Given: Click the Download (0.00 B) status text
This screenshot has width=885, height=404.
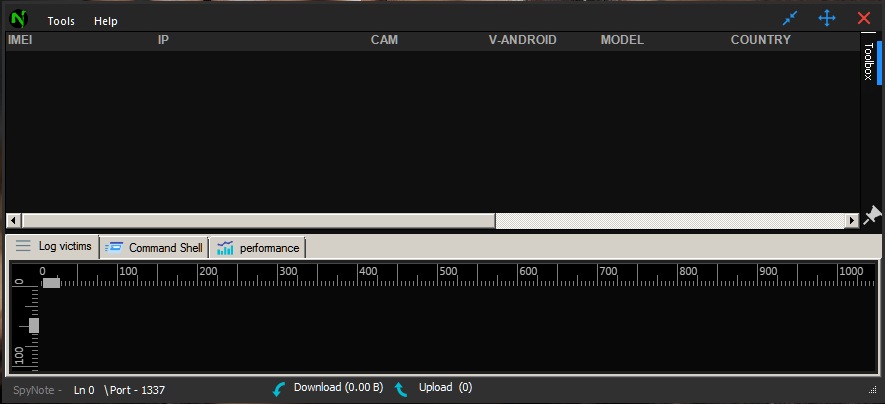Looking at the screenshot, I should pos(338,388).
